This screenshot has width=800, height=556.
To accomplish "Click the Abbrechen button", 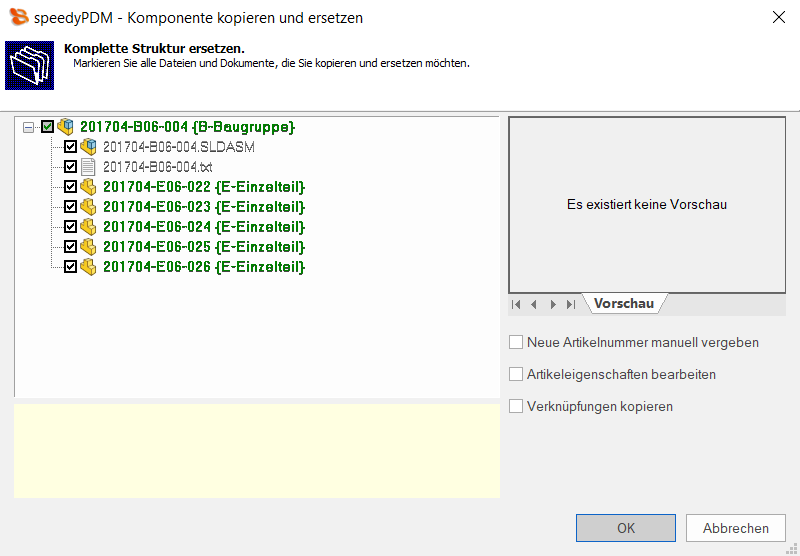I will point(735,528).
